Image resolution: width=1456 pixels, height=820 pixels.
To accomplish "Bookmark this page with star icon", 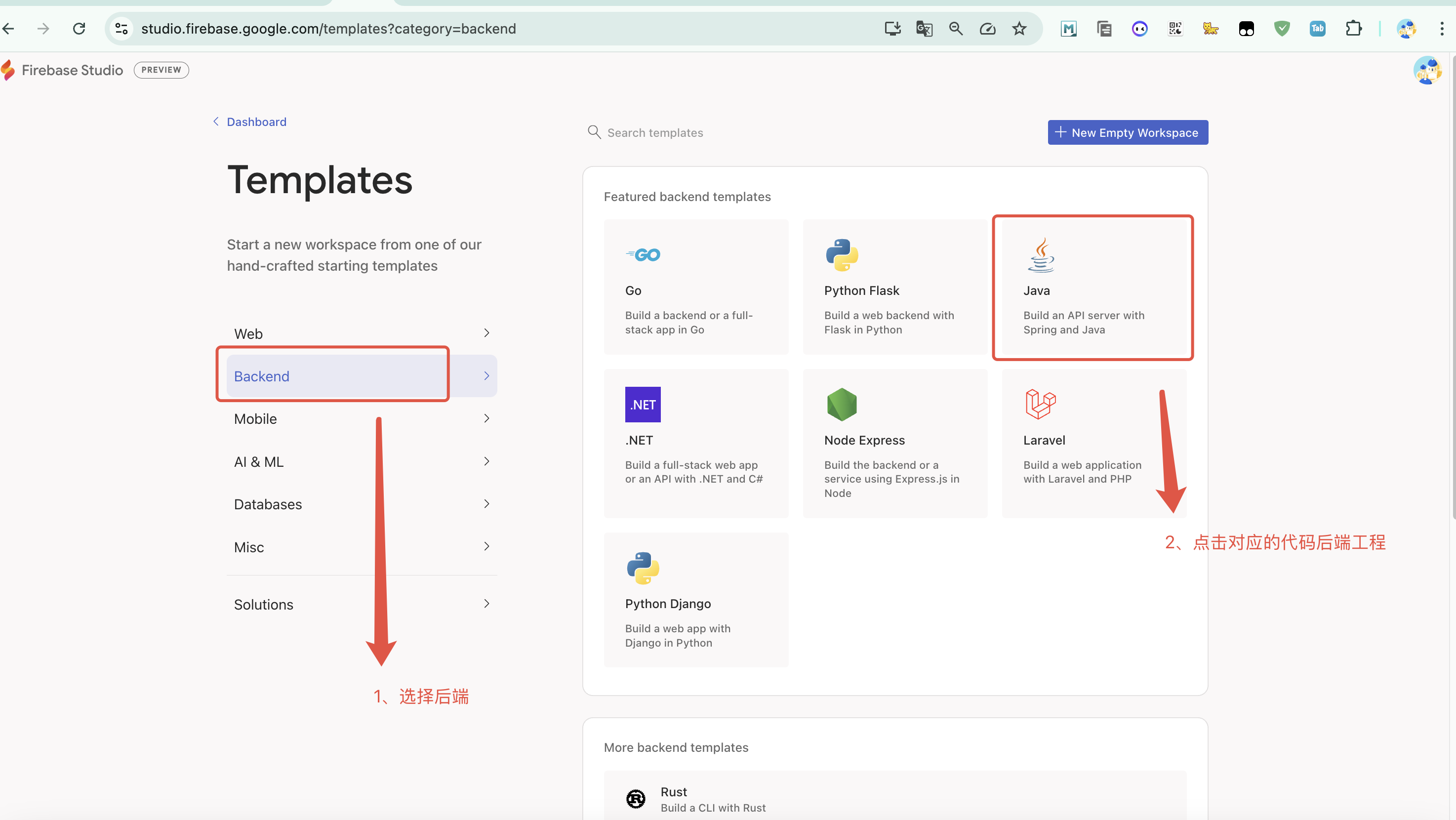I will pyautogui.click(x=1019, y=29).
